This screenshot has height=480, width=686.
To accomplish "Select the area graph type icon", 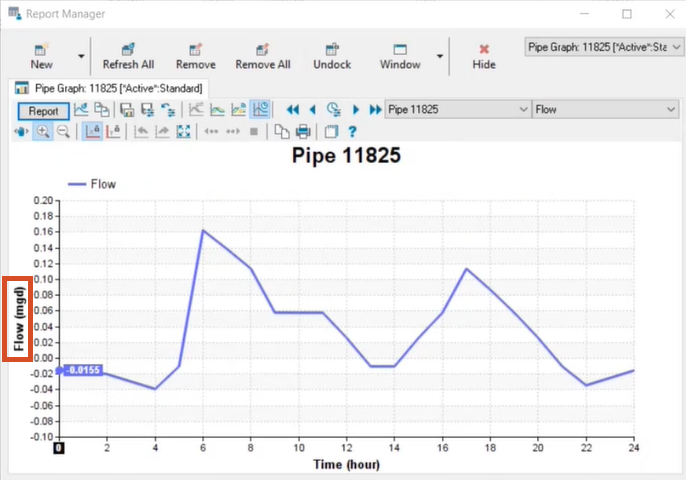I will (x=217, y=109).
